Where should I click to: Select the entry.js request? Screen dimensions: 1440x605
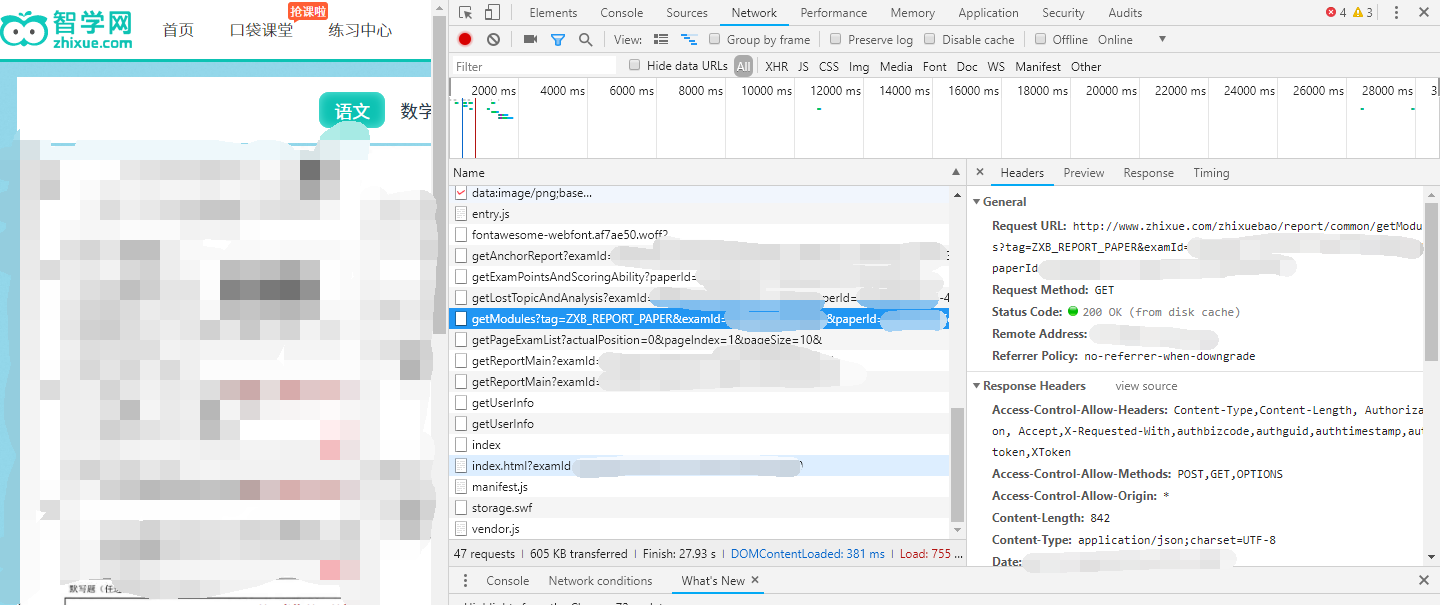click(x=700, y=213)
